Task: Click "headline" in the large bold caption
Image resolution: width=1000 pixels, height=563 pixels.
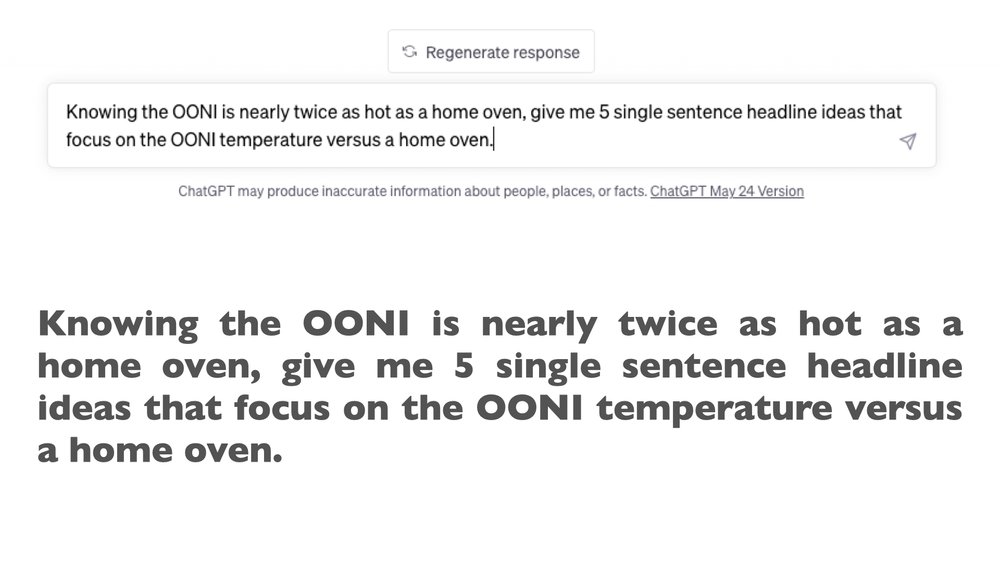Action: tap(884, 366)
